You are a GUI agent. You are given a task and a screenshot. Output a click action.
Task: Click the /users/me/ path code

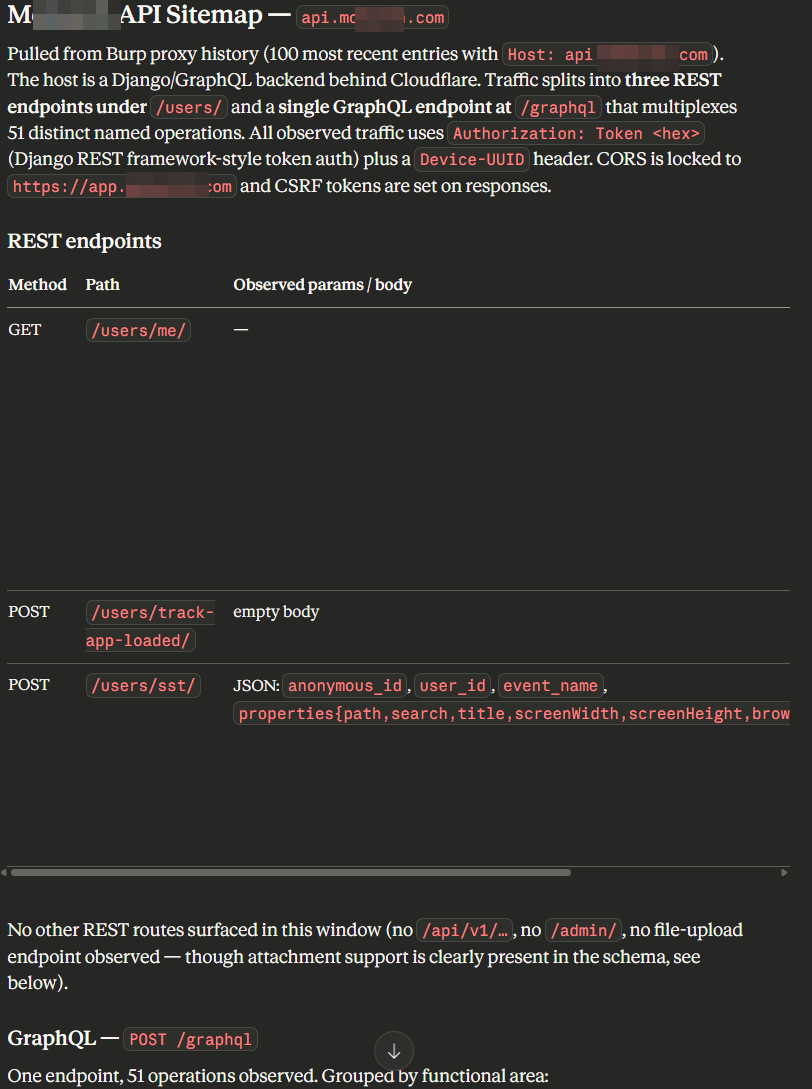coord(138,330)
